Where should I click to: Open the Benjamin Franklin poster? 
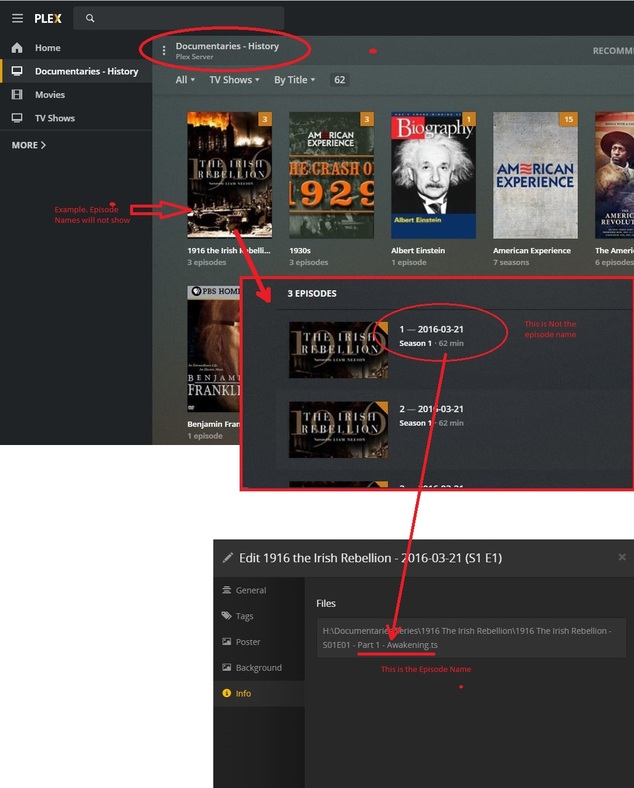[214, 349]
